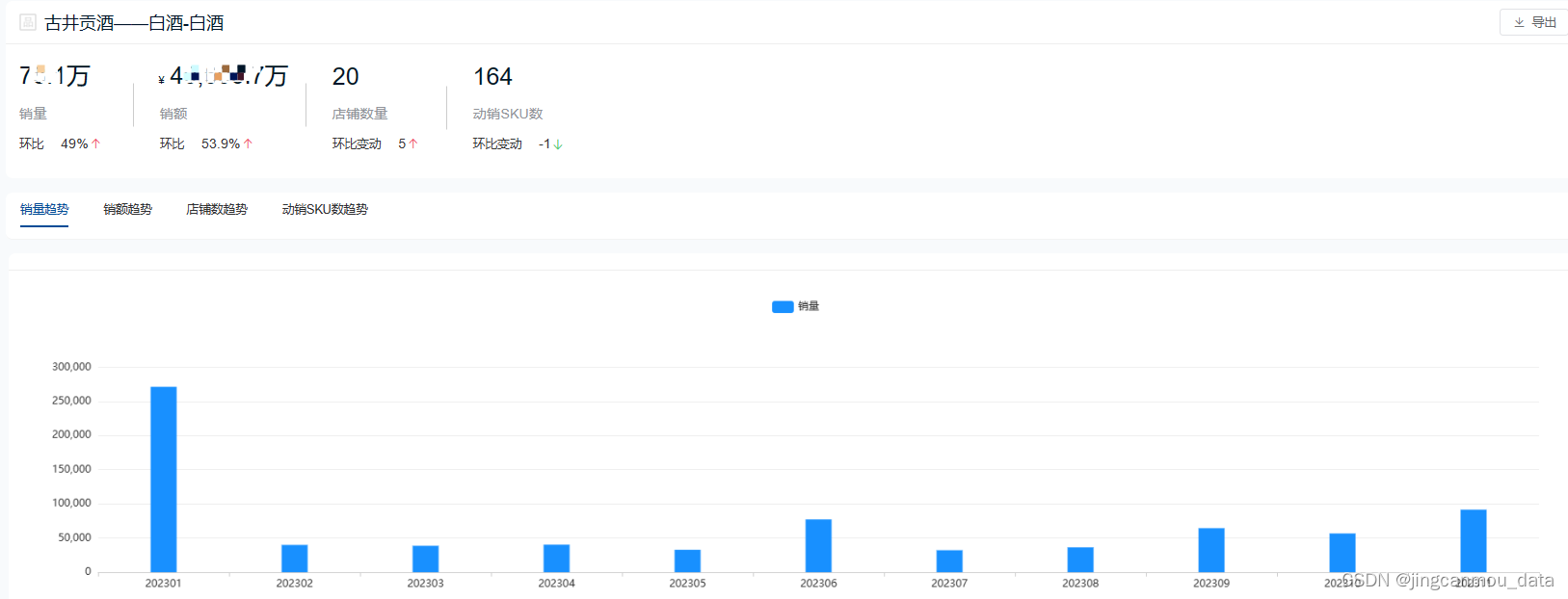Click the red up arrow beside 店铺数量 change 5
This screenshot has height=599, width=1568.
coord(413,143)
